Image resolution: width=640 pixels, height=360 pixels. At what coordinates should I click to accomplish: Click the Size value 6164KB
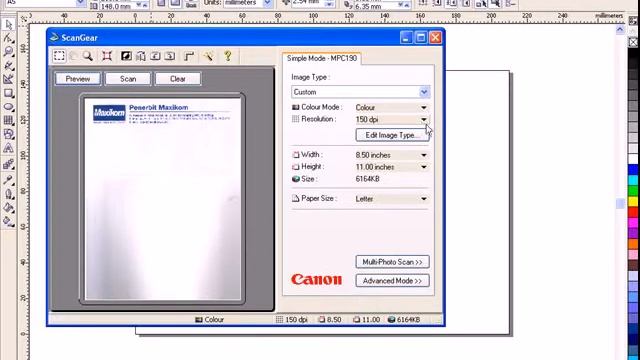[367, 179]
